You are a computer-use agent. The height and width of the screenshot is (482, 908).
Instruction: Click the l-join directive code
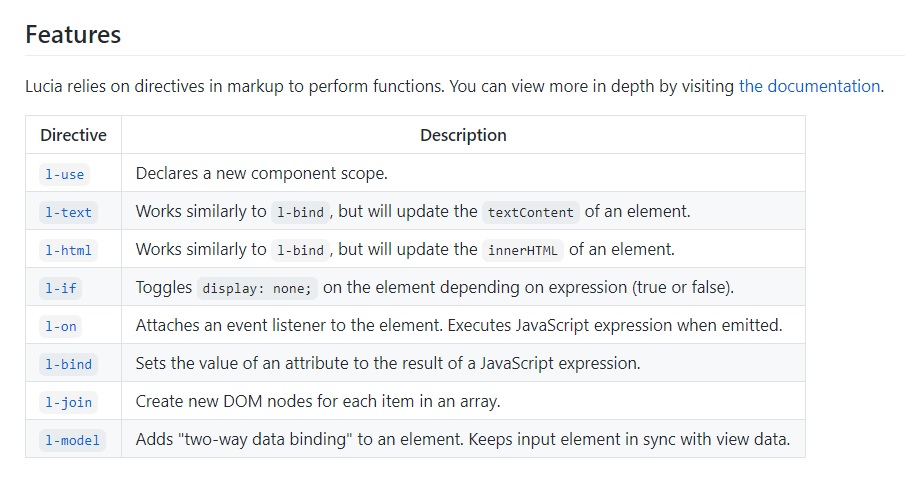68,403
